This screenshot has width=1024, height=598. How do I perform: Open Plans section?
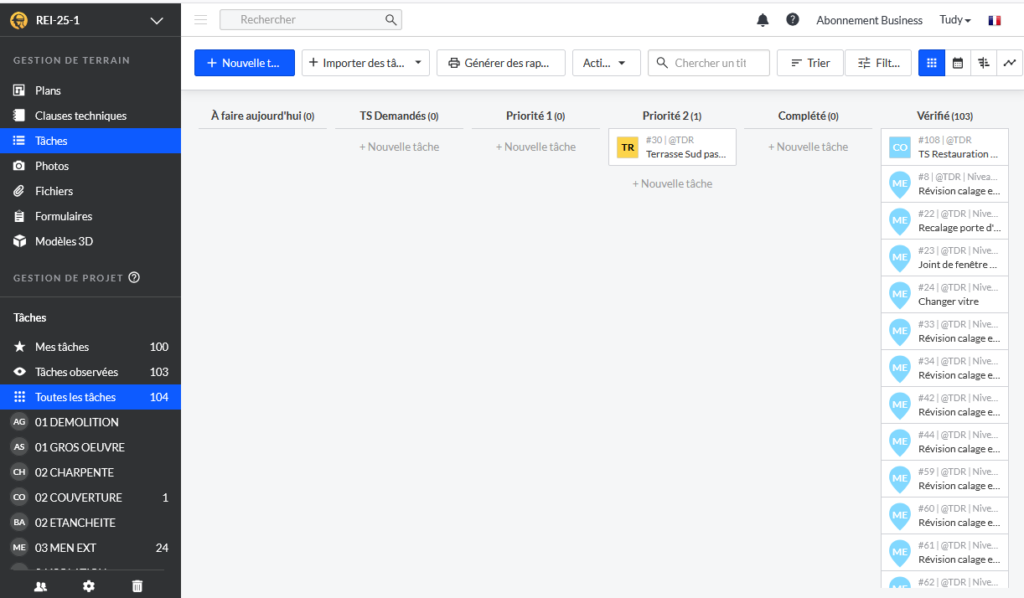(x=90, y=90)
